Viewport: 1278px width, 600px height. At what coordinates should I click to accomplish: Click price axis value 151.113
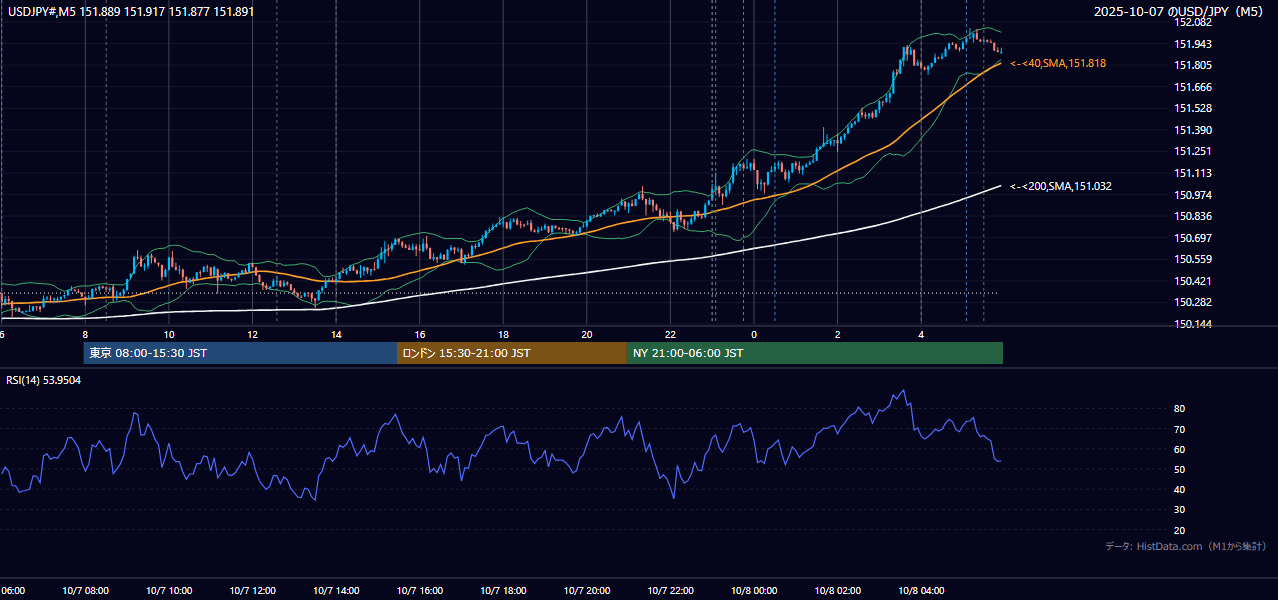coord(1193,174)
